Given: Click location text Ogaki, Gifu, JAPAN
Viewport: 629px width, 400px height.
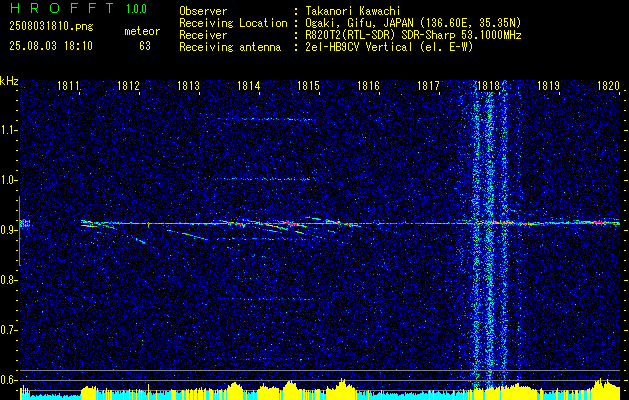Looking at the screenshot, I should click(x=359, y=23).
